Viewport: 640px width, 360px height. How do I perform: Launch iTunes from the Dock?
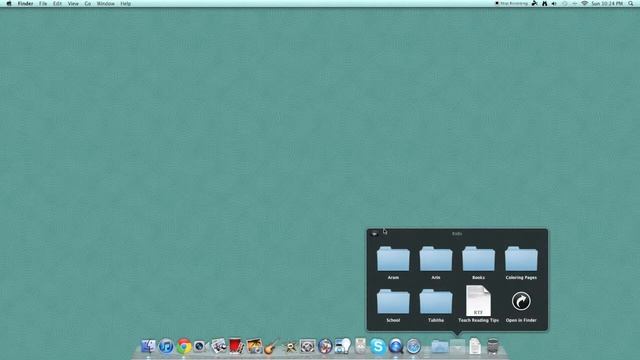tap(166, 347)
